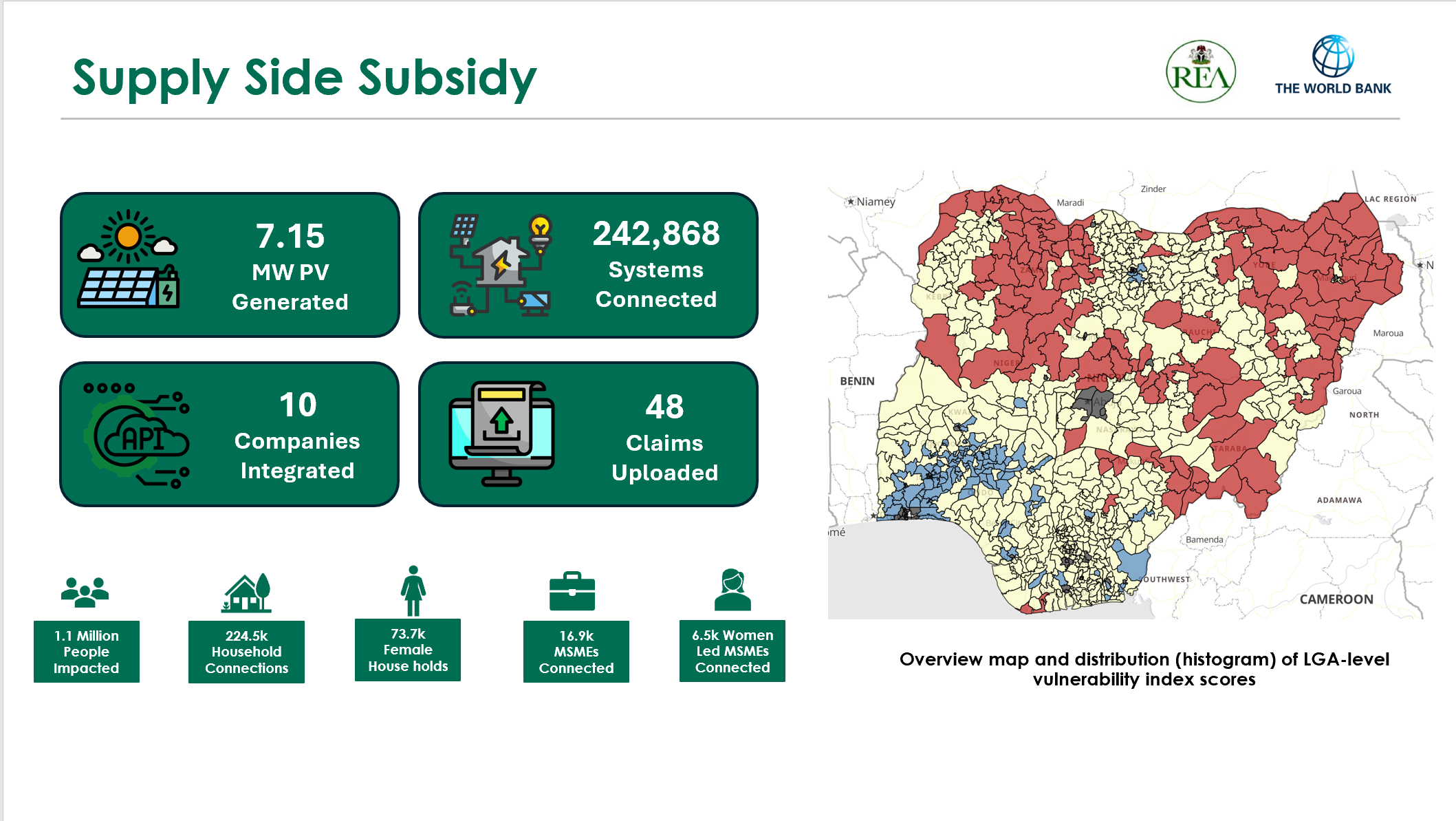Click the monitor document upload icon
The width and height of the screenshot is (1456, 821).
pyautogui.click(x=501, y=434)
